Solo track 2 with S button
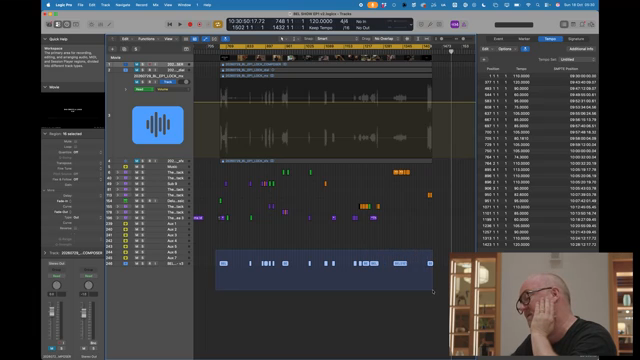This screenshot has height=360, width=640. pos(142,70)
